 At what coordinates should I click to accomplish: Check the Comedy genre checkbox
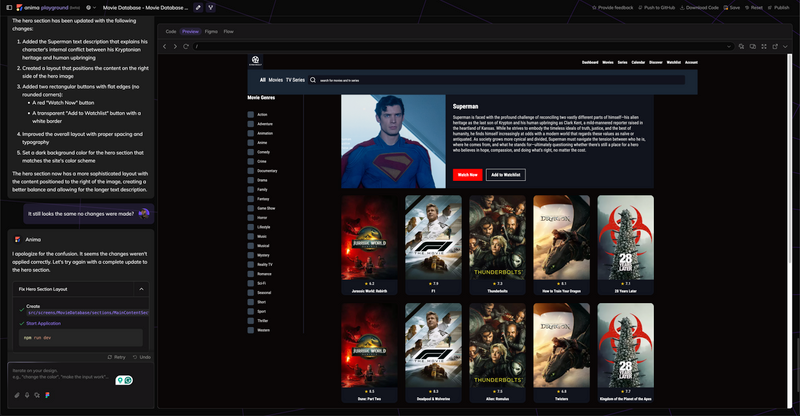(x=251, y=152)
